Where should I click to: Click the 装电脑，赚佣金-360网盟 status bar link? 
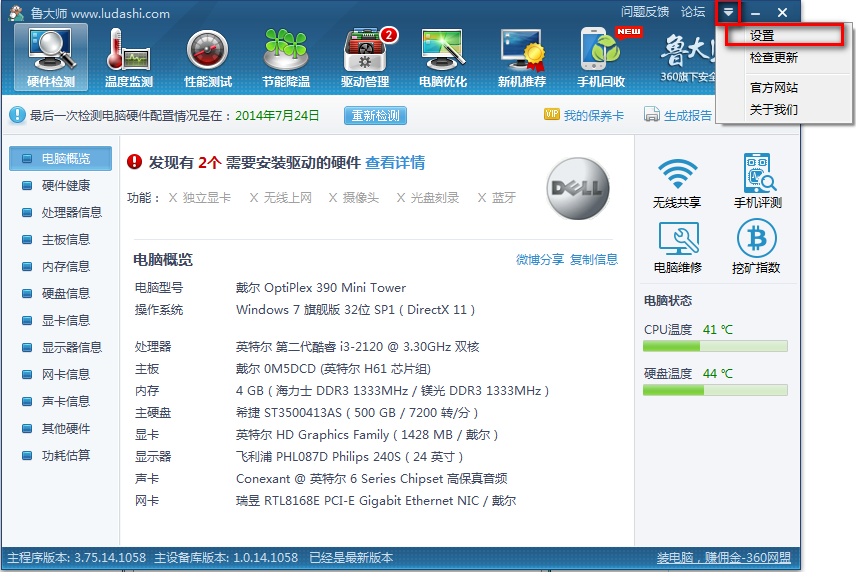(724, 558)
